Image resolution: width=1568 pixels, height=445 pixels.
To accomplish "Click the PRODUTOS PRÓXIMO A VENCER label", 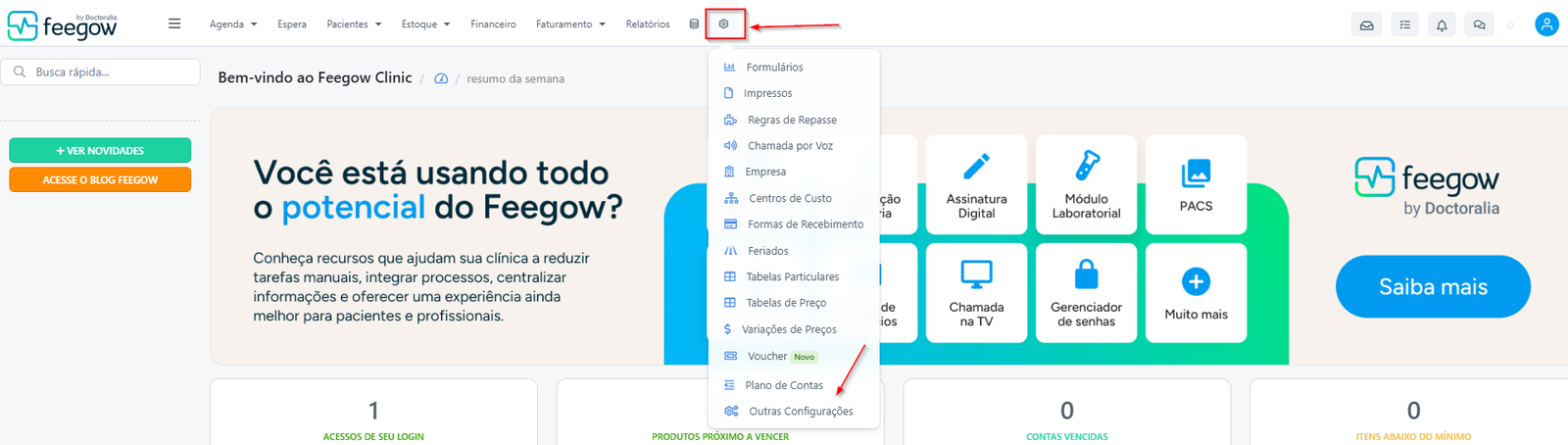I will pyautogui.click(x=720, y=436).
